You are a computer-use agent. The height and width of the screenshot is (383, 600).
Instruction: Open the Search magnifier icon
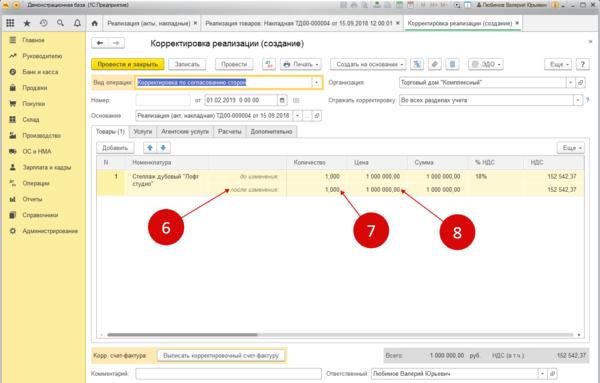[60, 23]
